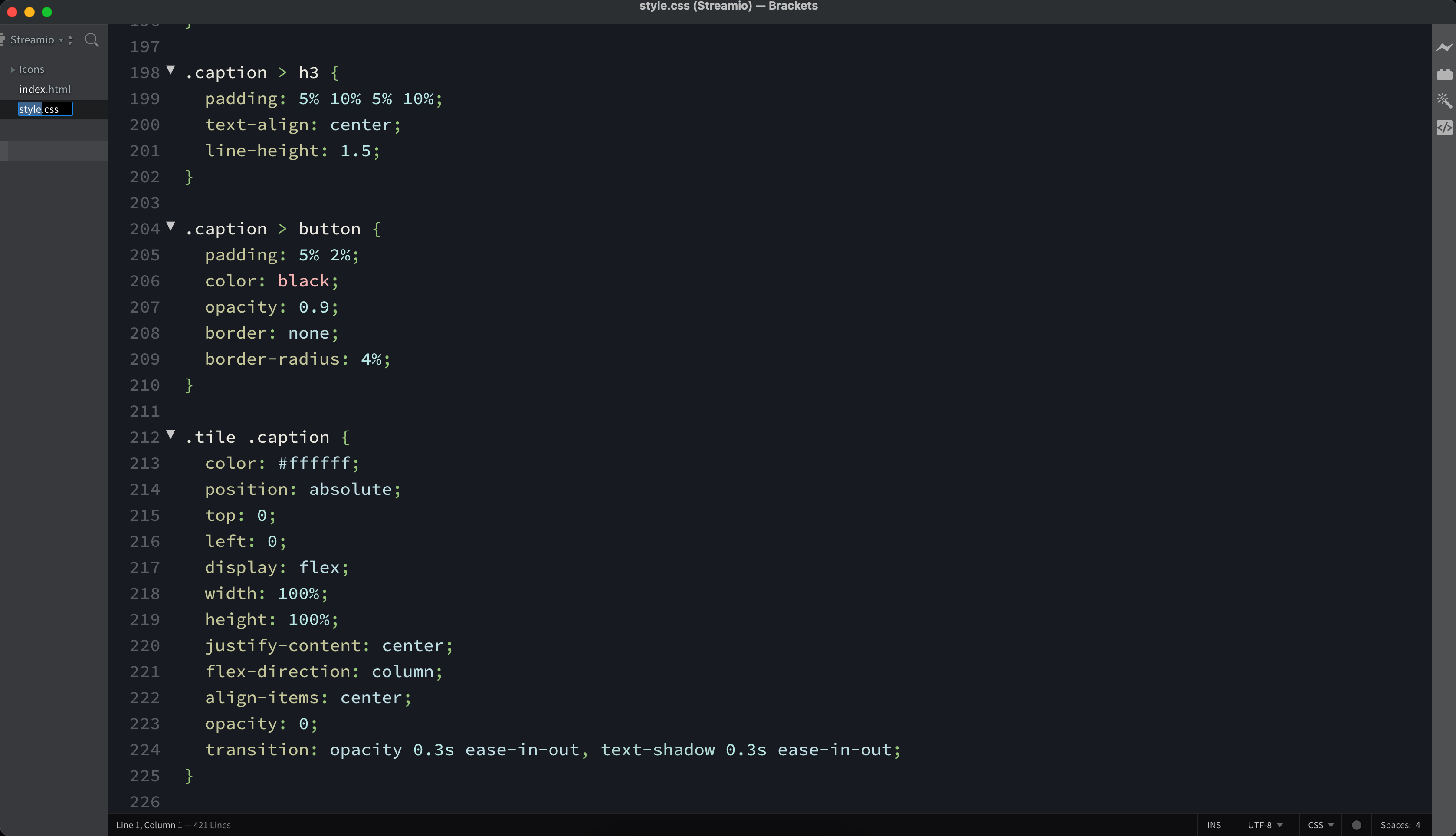The image size is (1456, 836).
Task: Click the Spaces: 4 indentation setting
Action: [1401, 825]
